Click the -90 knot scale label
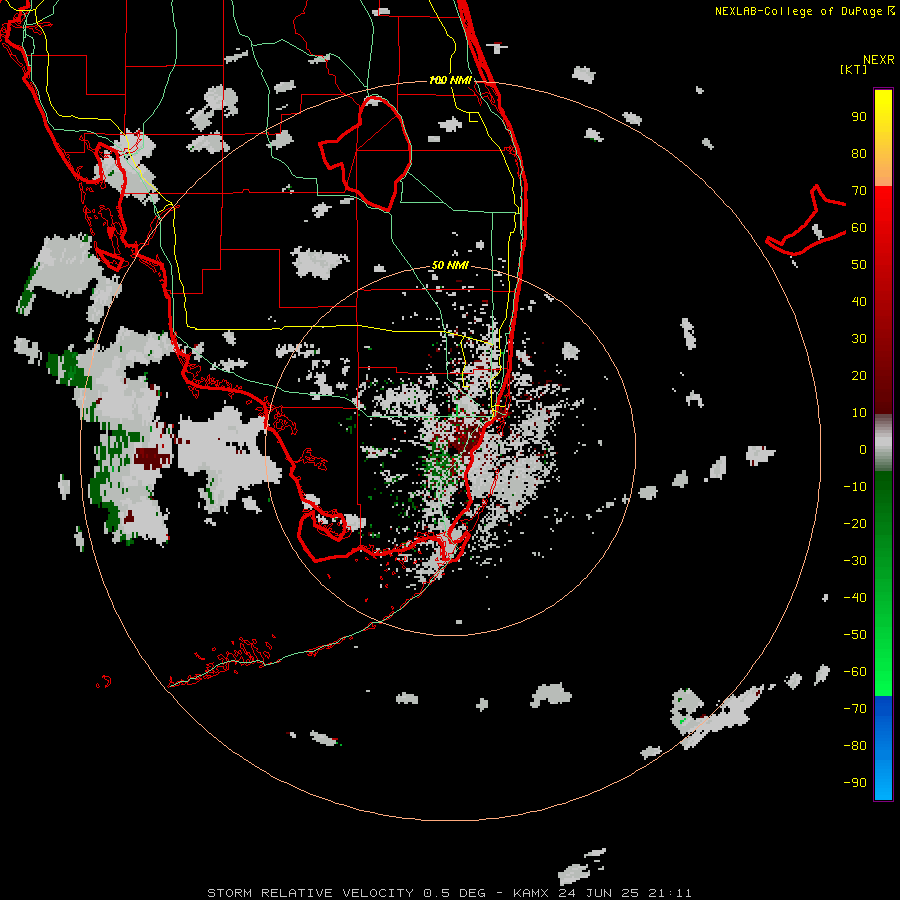Screen dimensions: 900x900 pyautogui.click(x=855, y=783)
